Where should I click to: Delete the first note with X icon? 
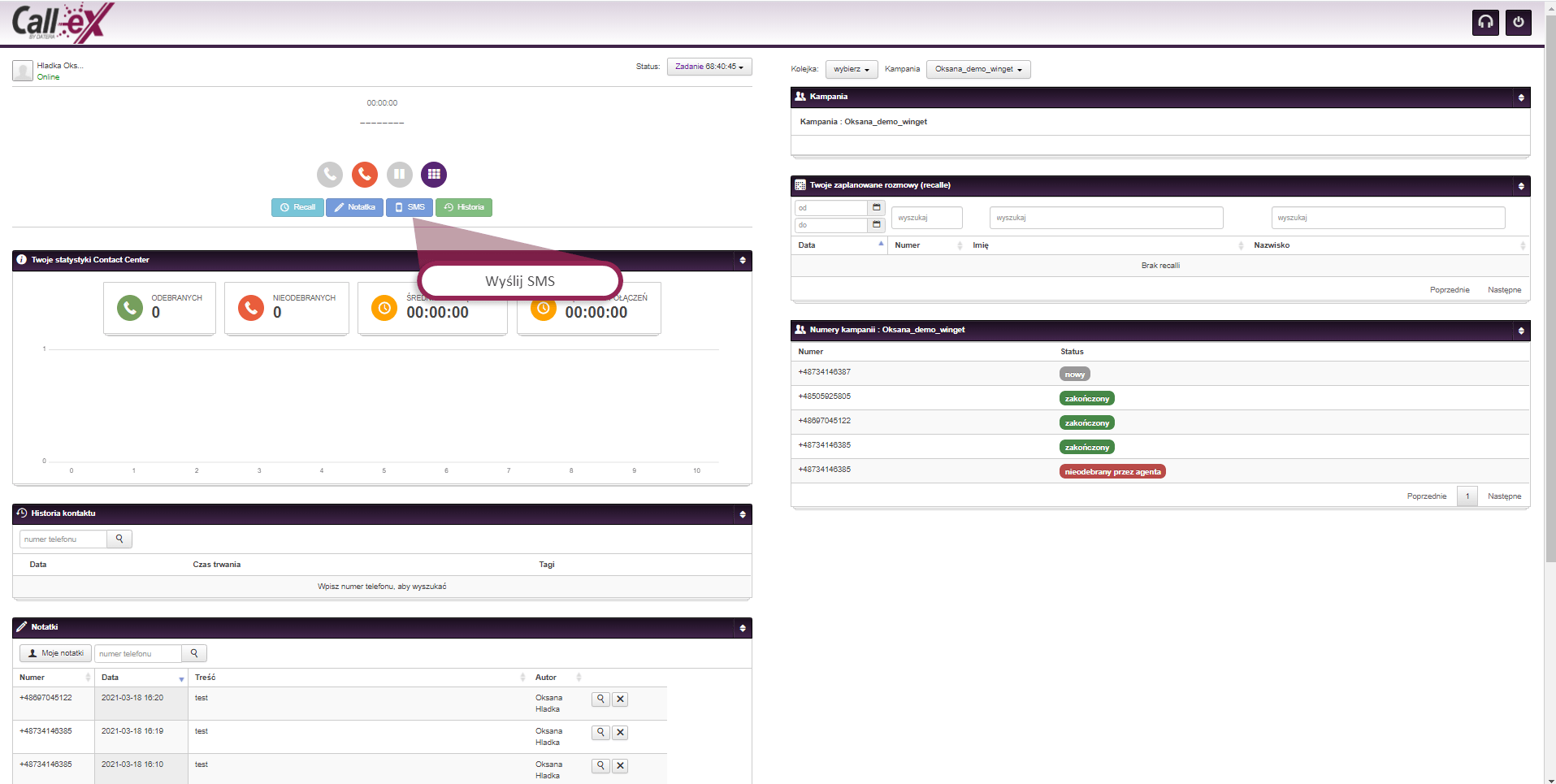pyautogui.click(x=620, y=699)
